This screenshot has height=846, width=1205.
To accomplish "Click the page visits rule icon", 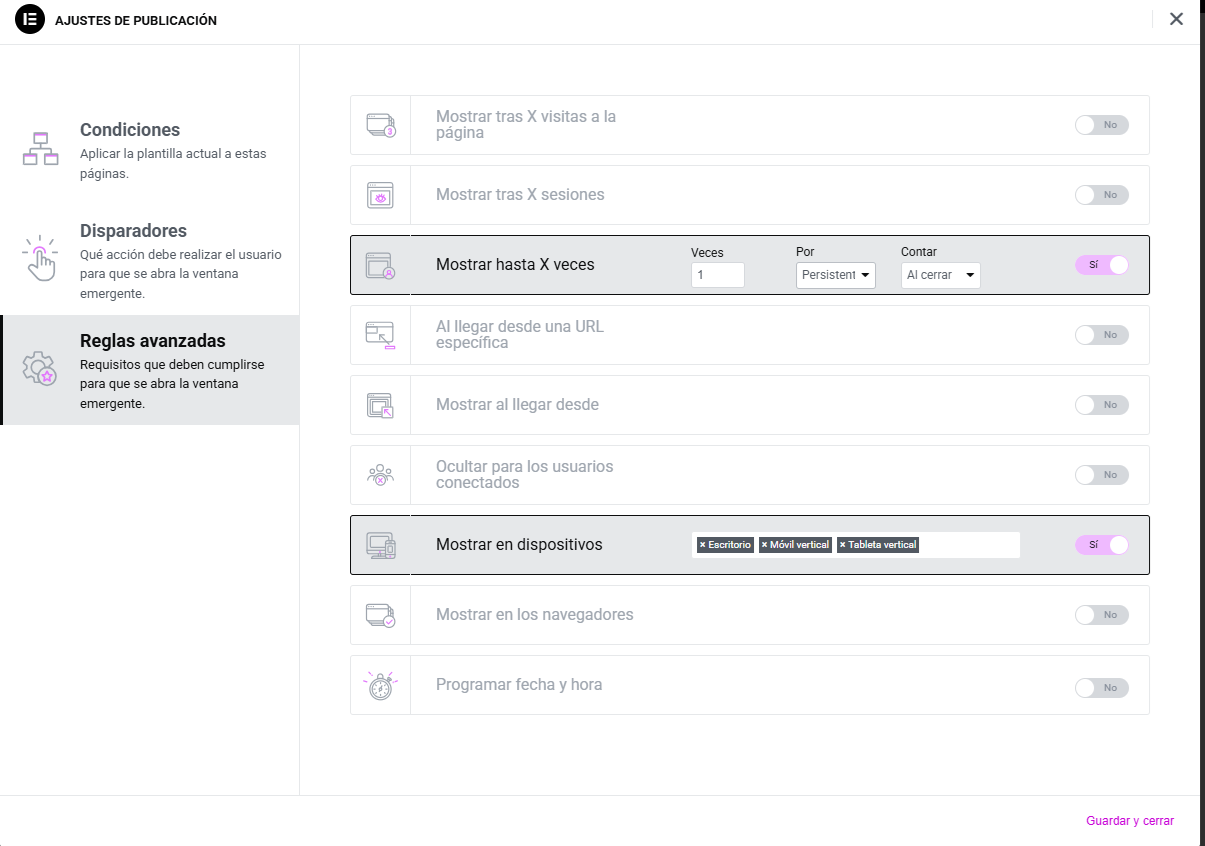I will pos(380,125).
